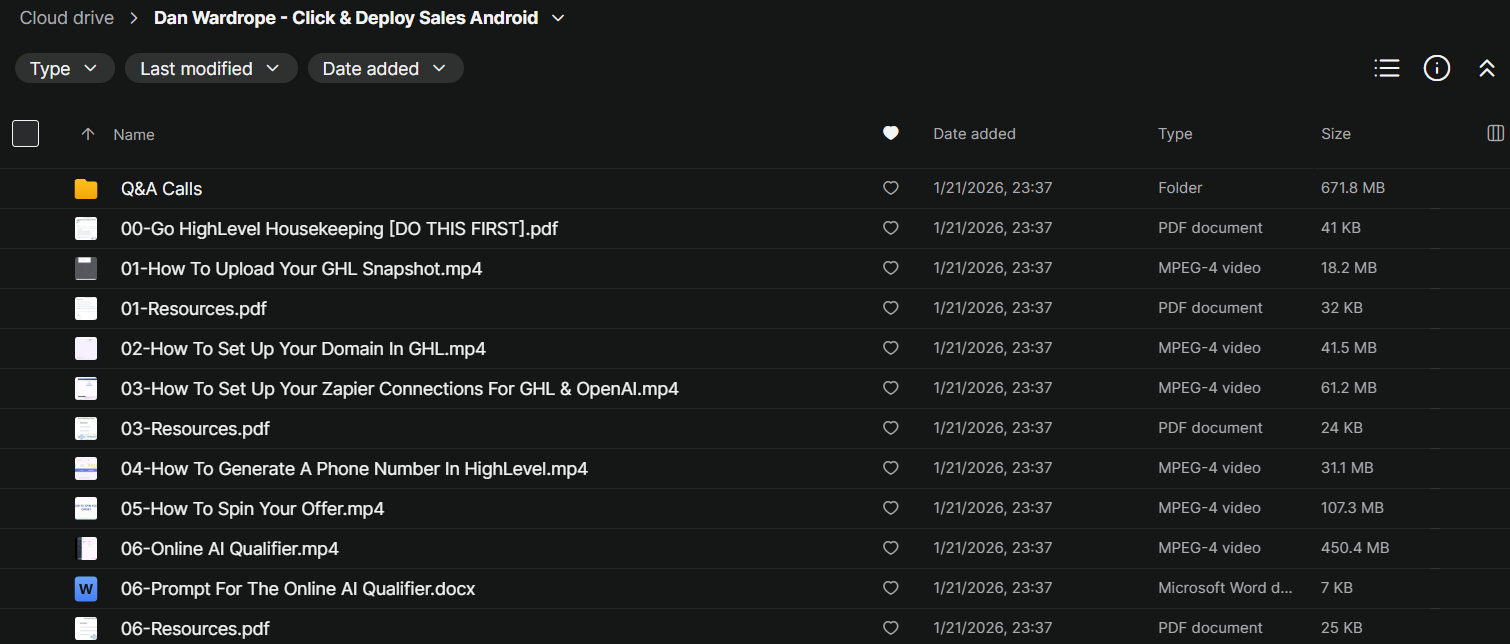Open the info panel icon
Image resolution: width=1510 pixels, height=644 pixels.
coord(1437,68)
